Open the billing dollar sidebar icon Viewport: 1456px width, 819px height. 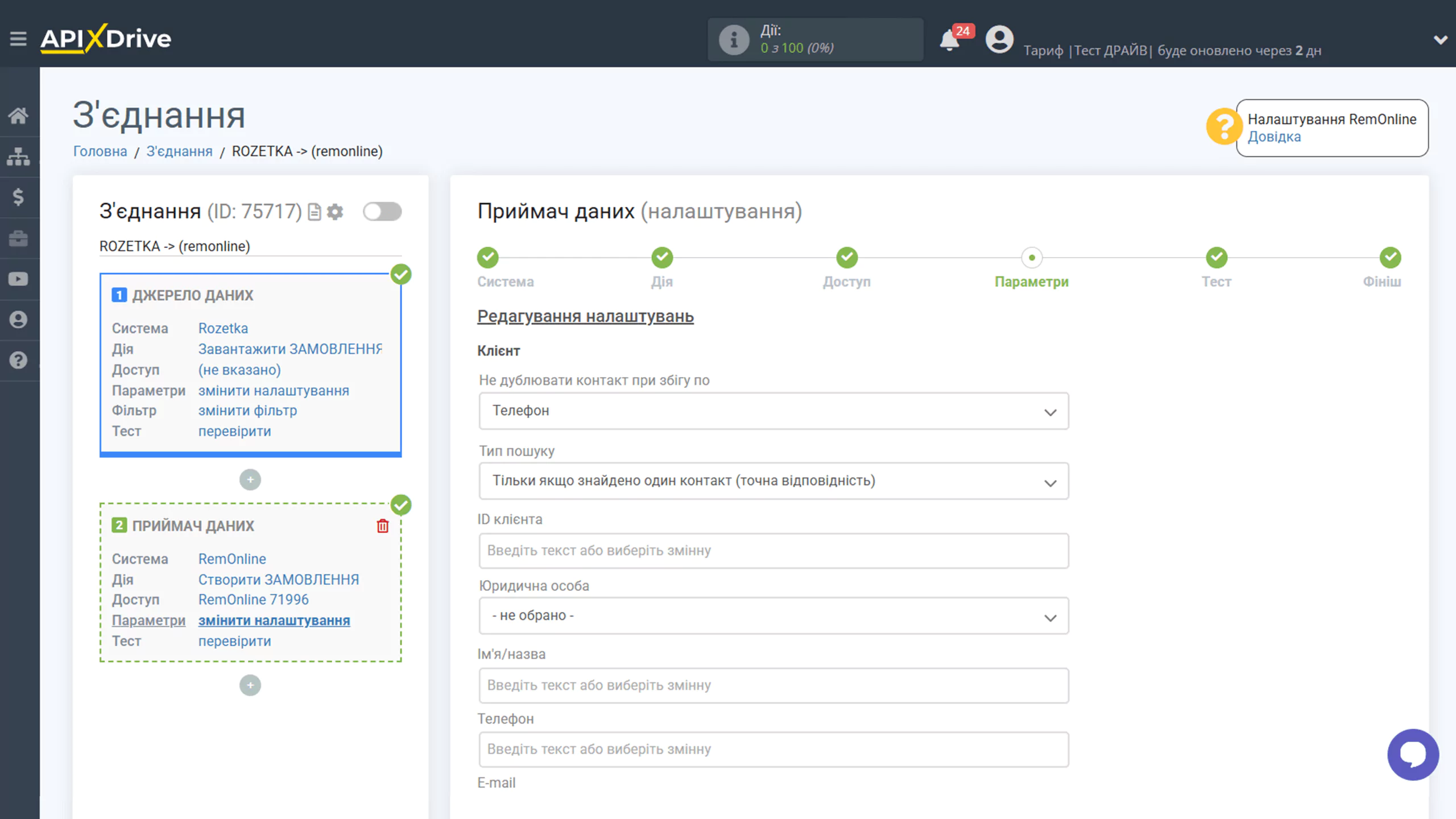(18, 197)
